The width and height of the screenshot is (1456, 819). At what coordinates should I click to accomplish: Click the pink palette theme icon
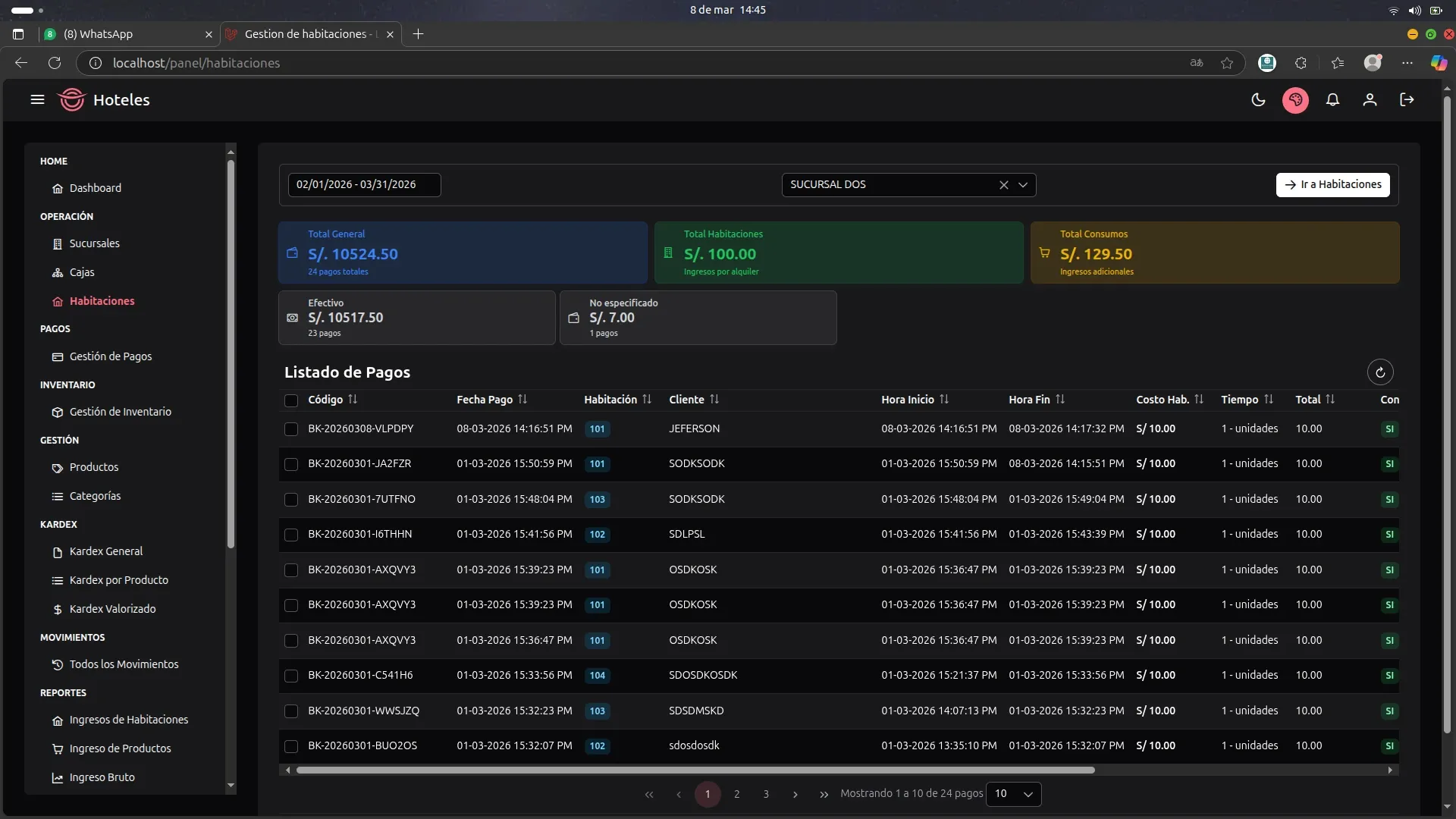(1295, 100)
